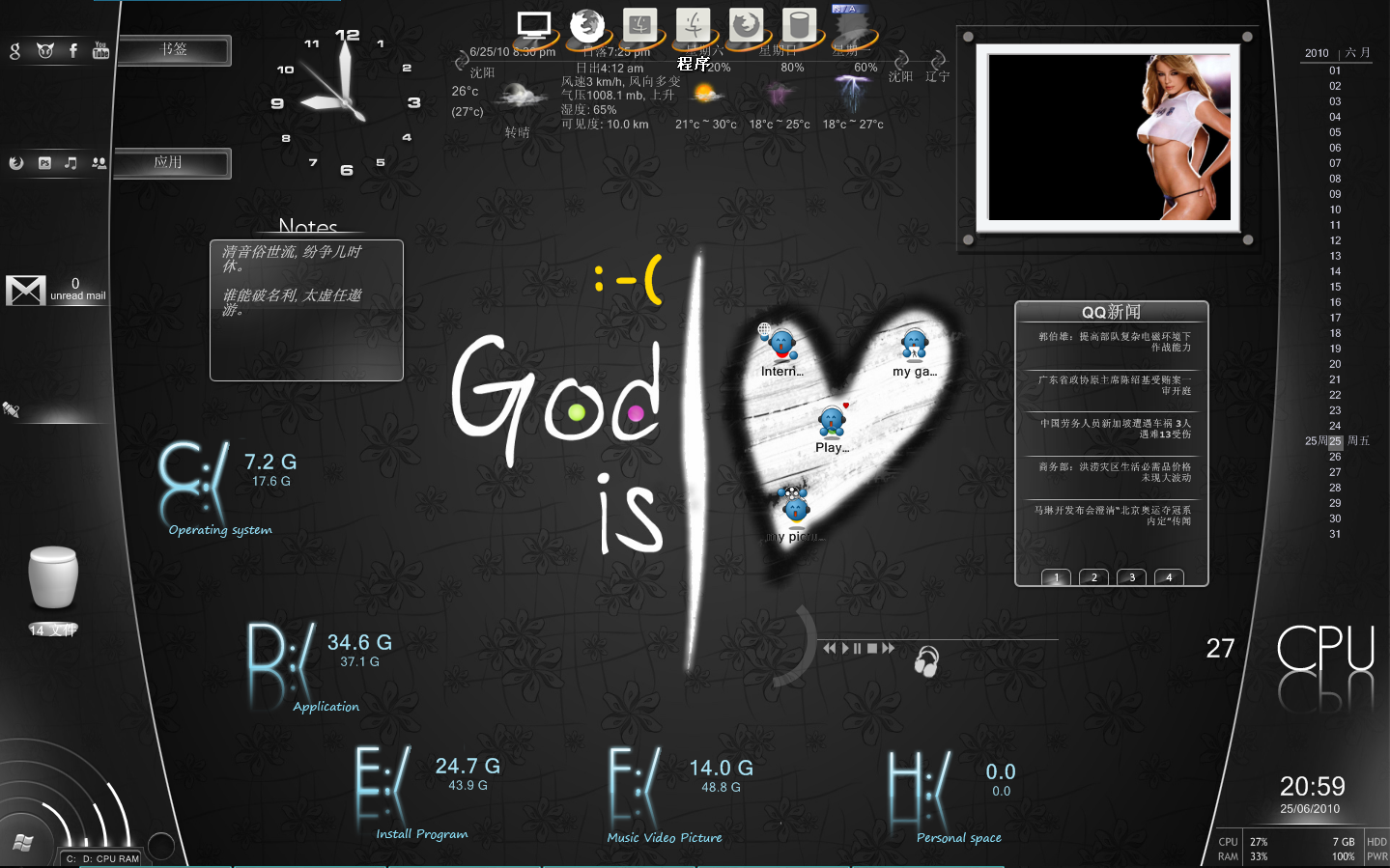
Task: Open the Facebook shortcut icon
Action: coord(73,50)
